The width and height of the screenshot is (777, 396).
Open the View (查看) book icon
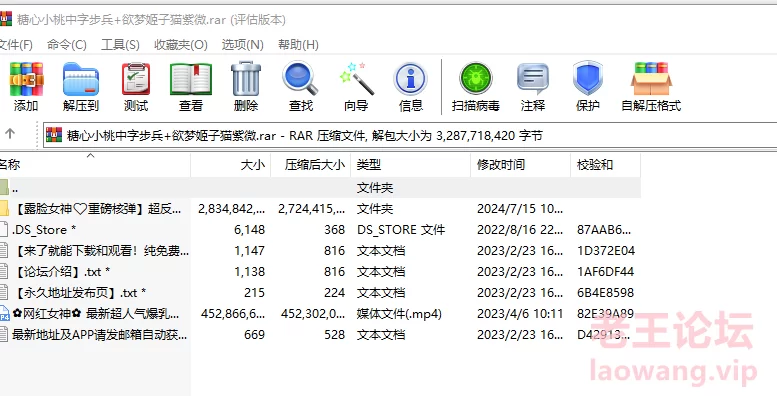click(x=191, y=79)
